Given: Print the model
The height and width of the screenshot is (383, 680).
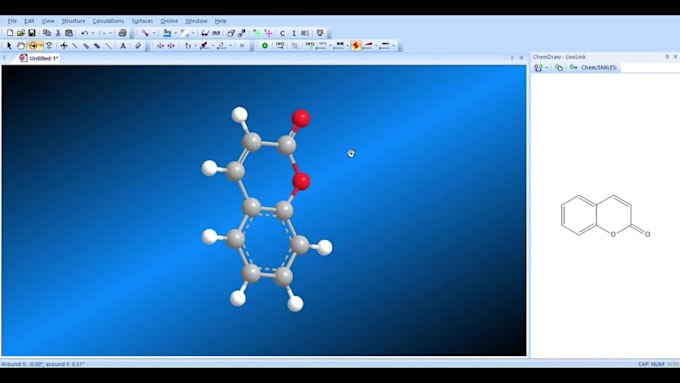Looking at the screenshot, I should point(123,33).
